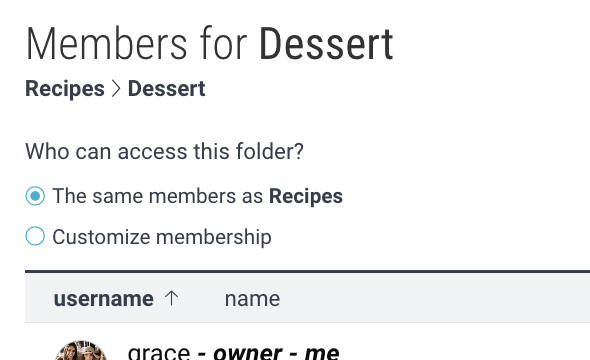Image resolution: width=590 pixels, height=360 pixels.
Task: Click the grace username text
Action: (159, 353)
